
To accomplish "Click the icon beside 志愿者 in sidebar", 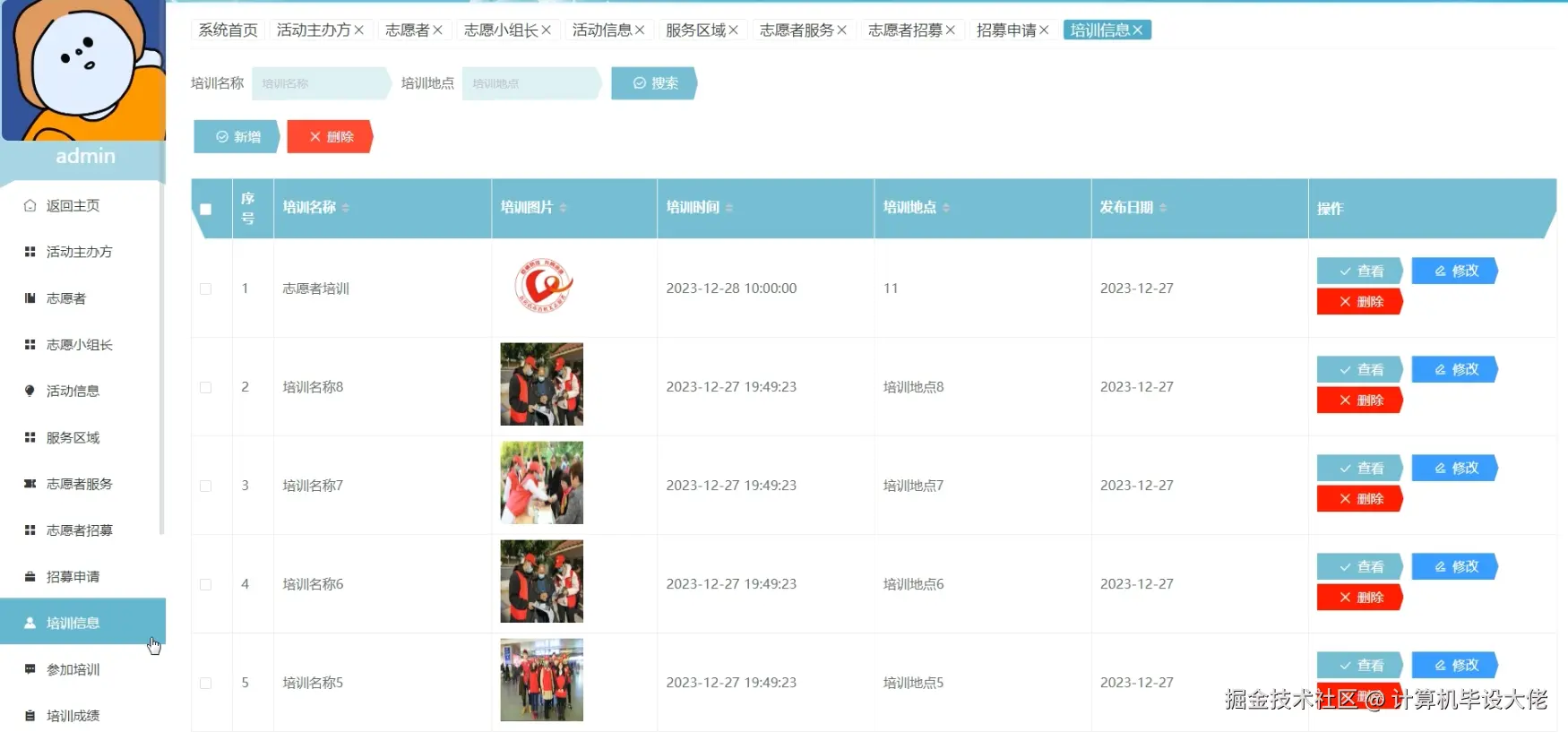I will click(x=30, y=298).
